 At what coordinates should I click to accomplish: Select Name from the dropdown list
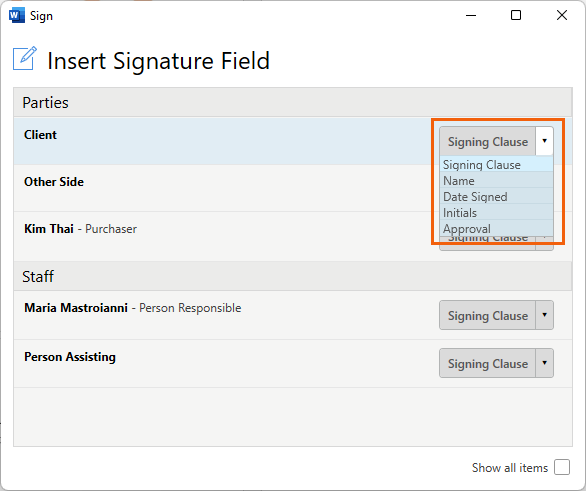point(496,180)
